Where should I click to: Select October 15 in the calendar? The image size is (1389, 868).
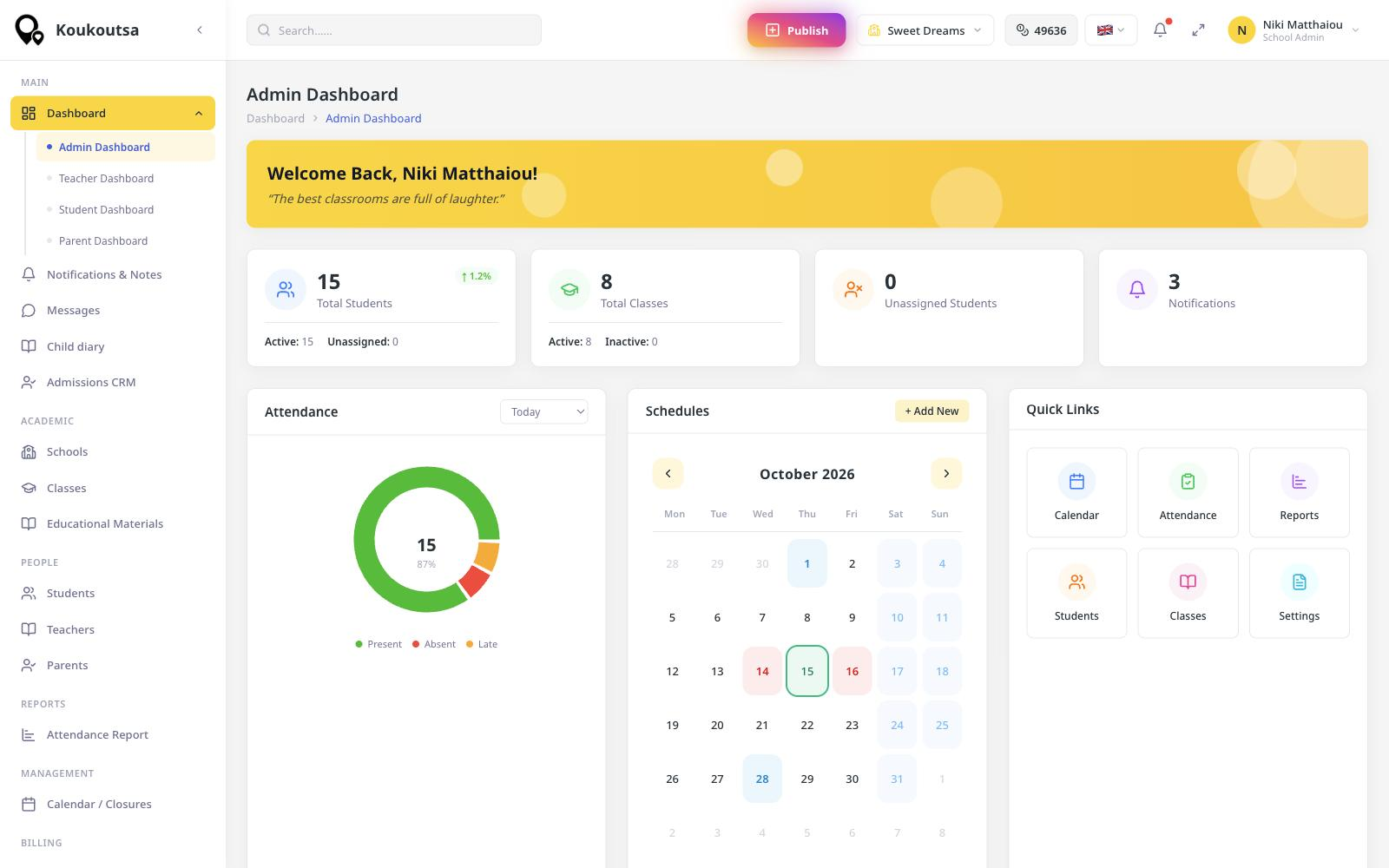pos(807,671)
